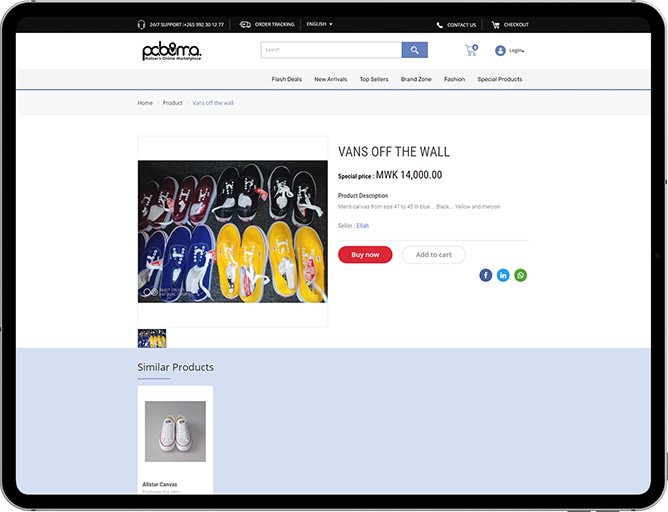The height and width of the screenshot is (512, 668).
Task: Click inside the Search input field
Action: click(331, 50)
